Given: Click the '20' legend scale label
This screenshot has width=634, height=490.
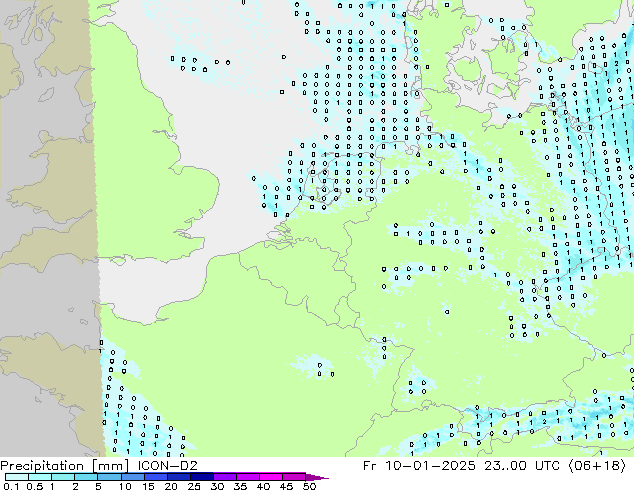Looking at the screenshot, I should (x=171, y=486).
